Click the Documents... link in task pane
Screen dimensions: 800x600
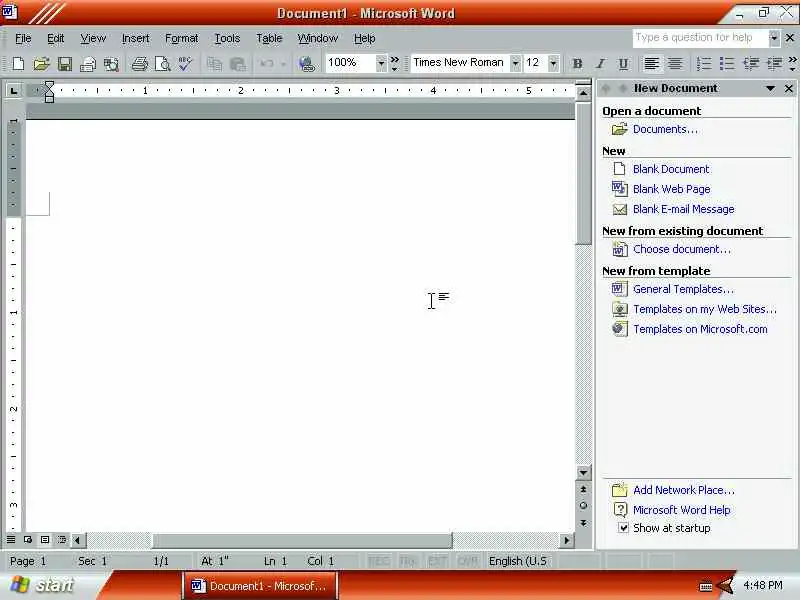[x=665, y=130]
